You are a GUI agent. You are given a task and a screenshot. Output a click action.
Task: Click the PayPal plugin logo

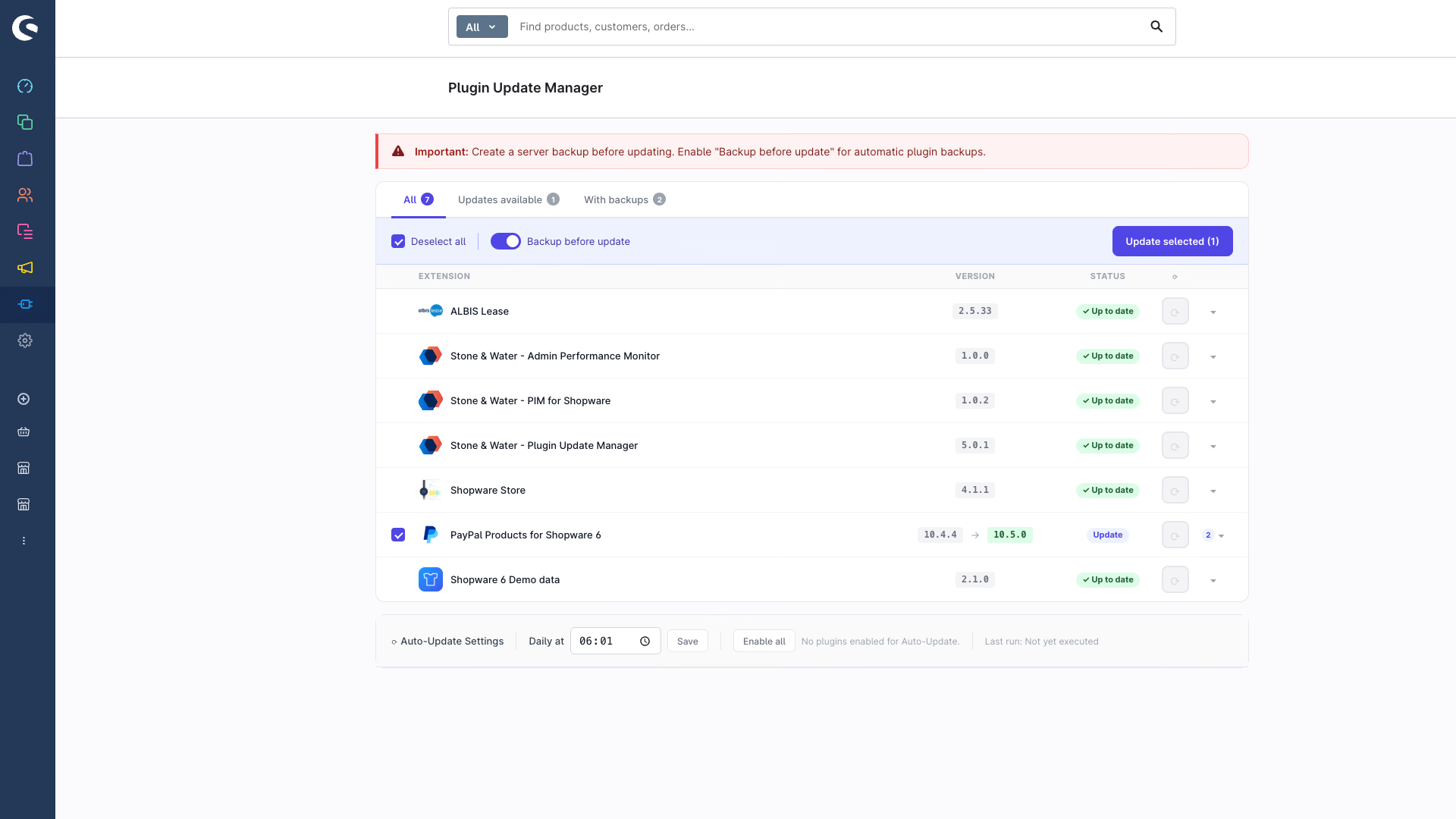430,535
